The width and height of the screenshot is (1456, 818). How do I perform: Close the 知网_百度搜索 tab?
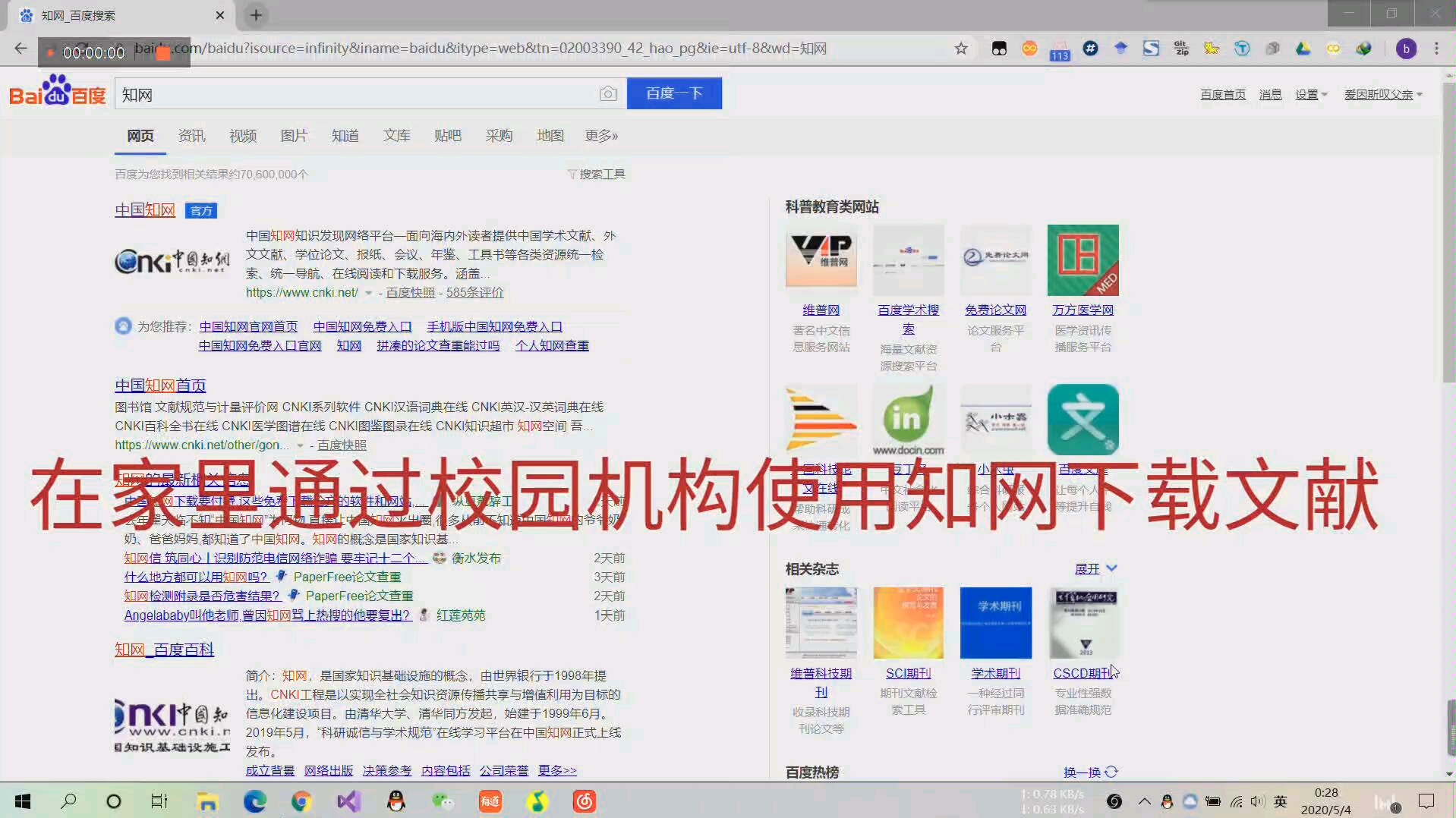(x=219, y=15)
